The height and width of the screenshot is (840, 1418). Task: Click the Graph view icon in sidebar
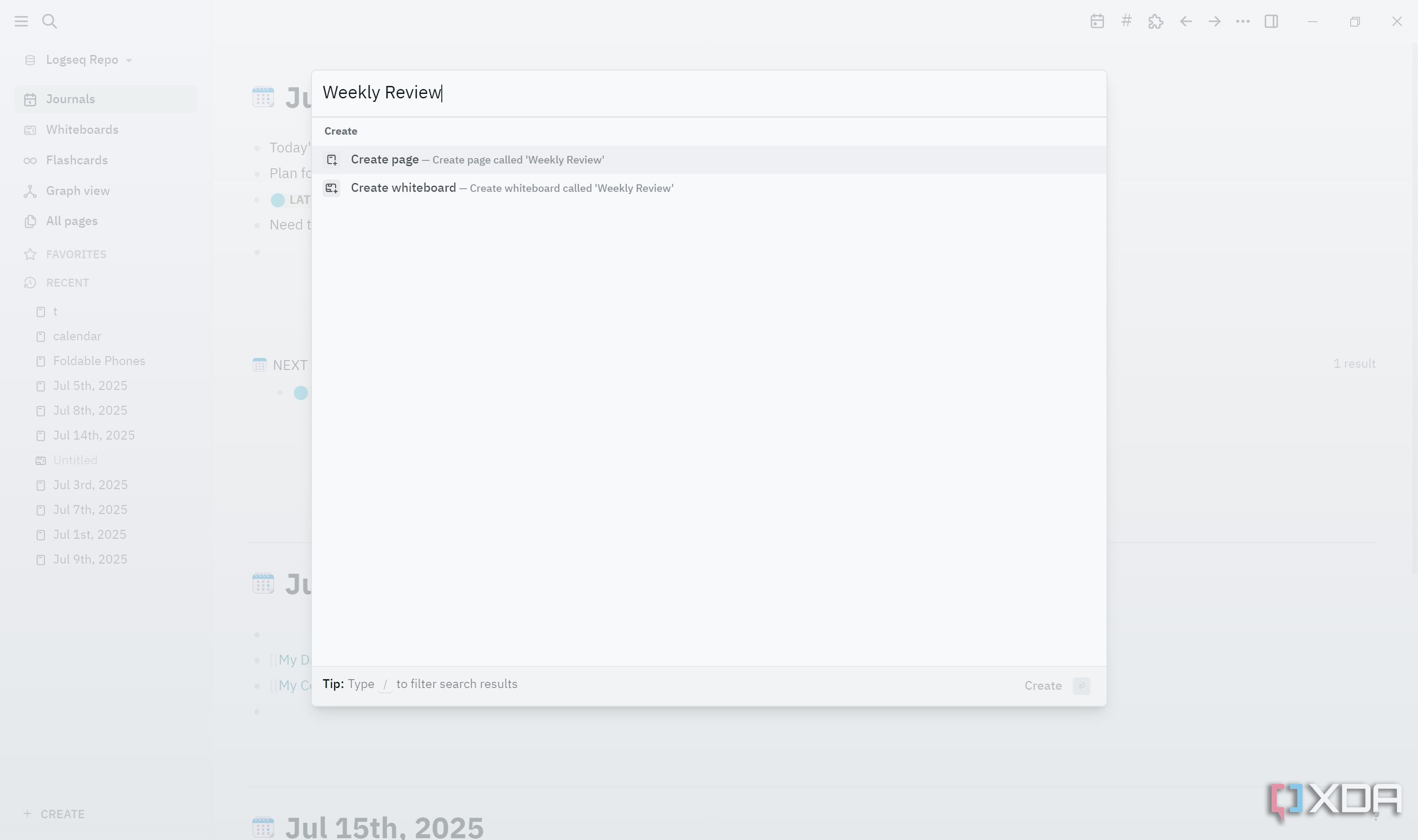(30, 191)
